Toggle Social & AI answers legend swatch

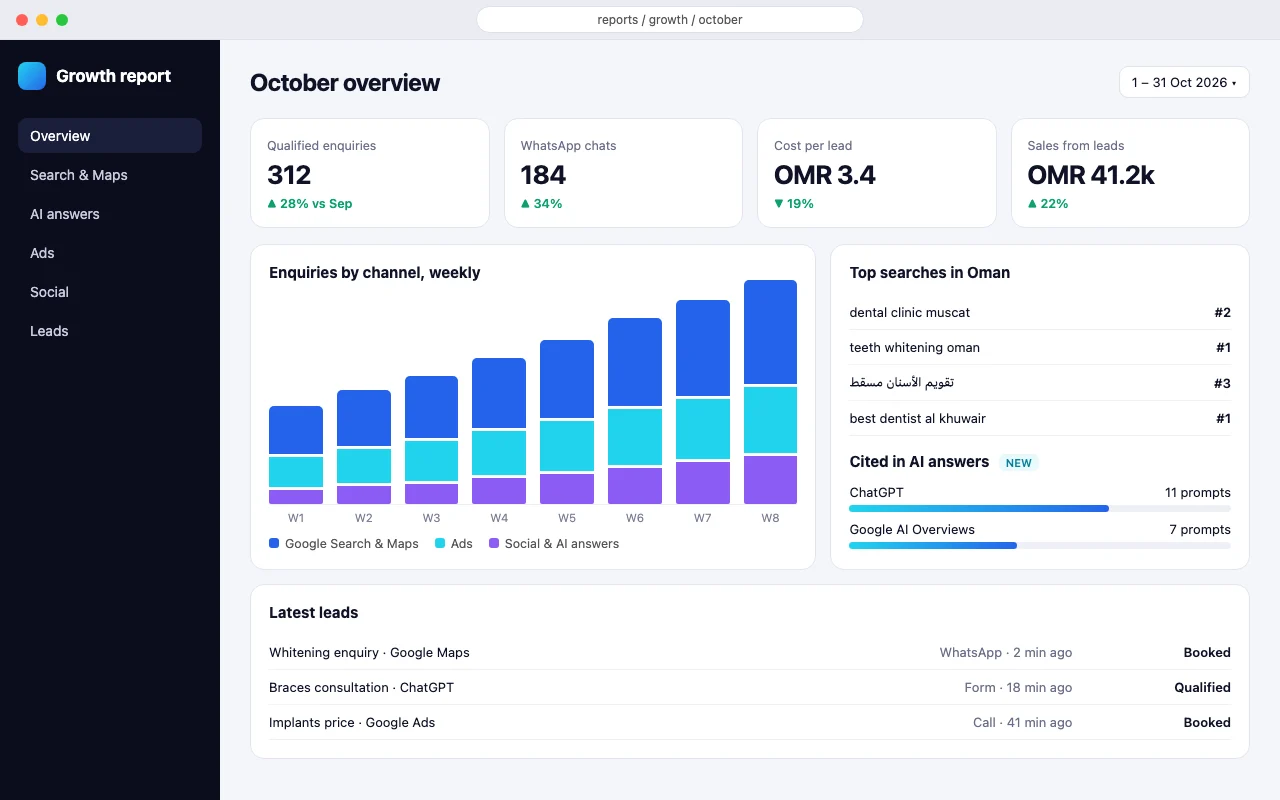pos(494,543)
